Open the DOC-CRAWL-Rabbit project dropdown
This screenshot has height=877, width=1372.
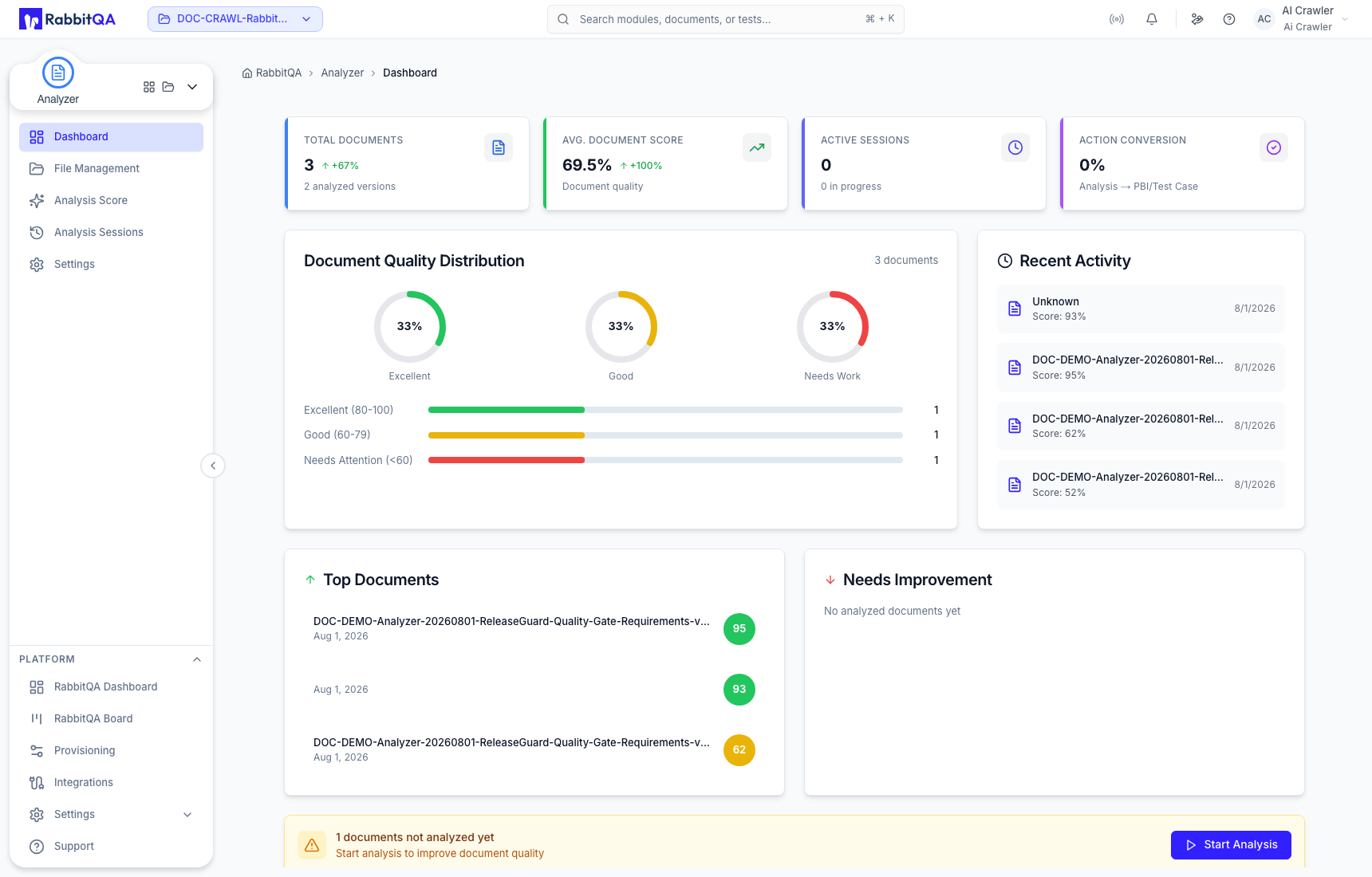235,19
